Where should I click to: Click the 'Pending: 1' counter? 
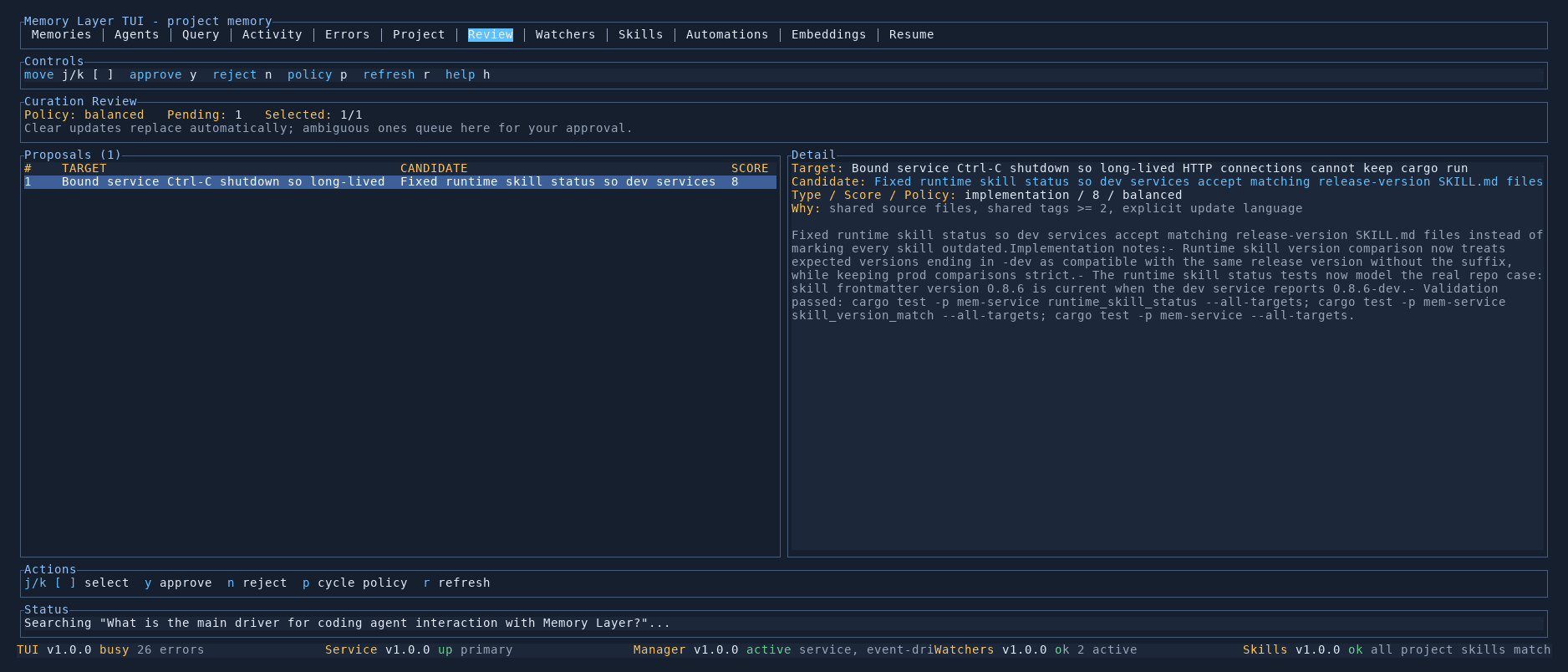pos(205,115)
